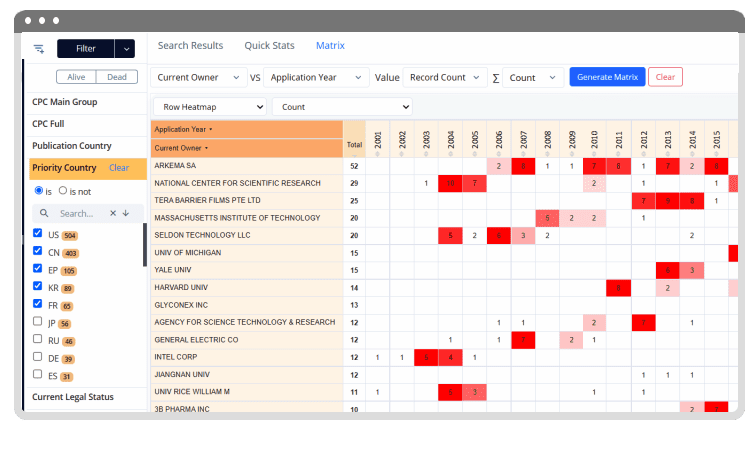Click the sort icon under 2007 column
The width and height of the screenshot is (750, 450).
click(x=523, y=154)
